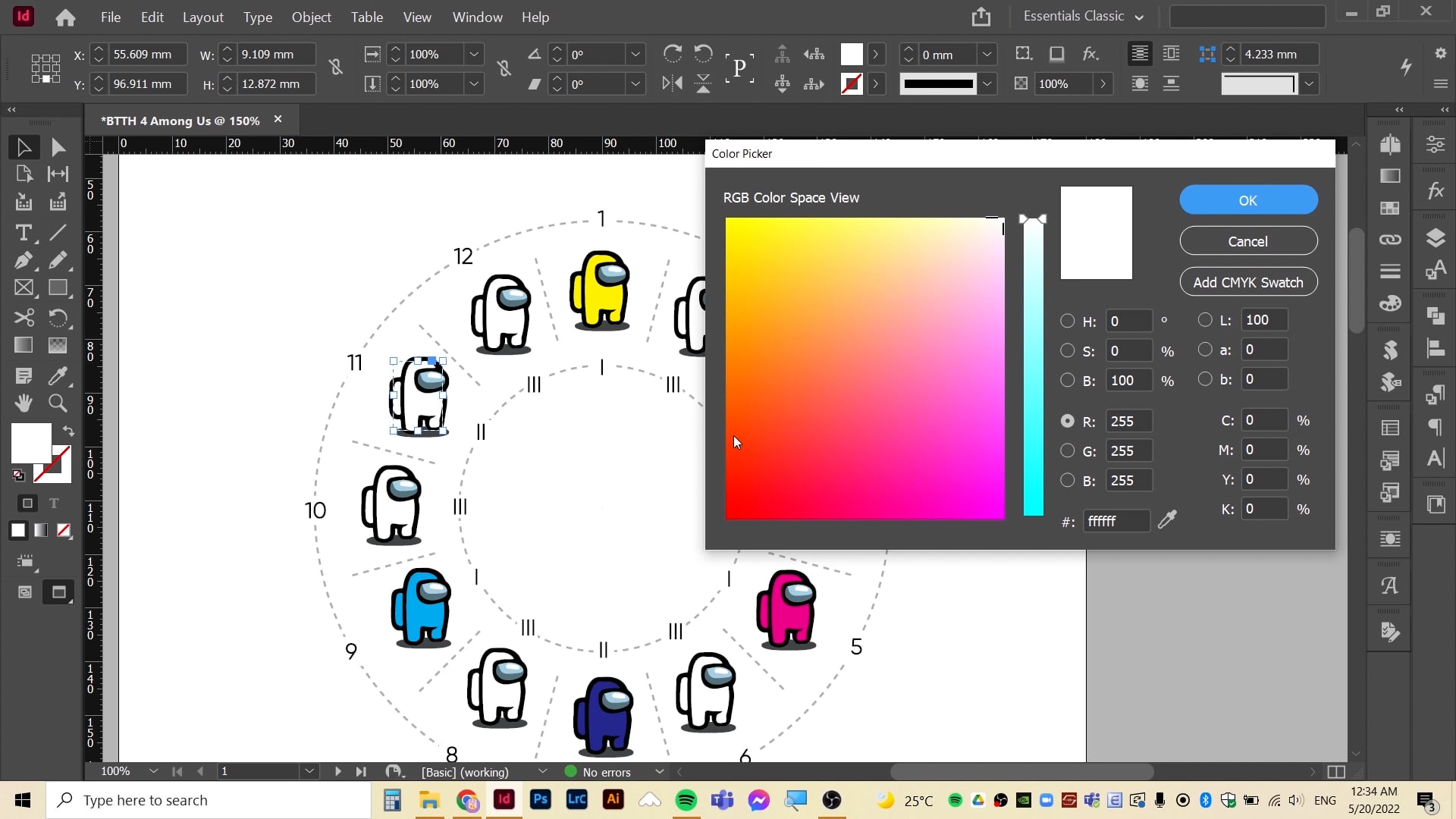Open the Layers panel icon
The width and height of the screenshot is (1456, 819).
[1436, 238]
